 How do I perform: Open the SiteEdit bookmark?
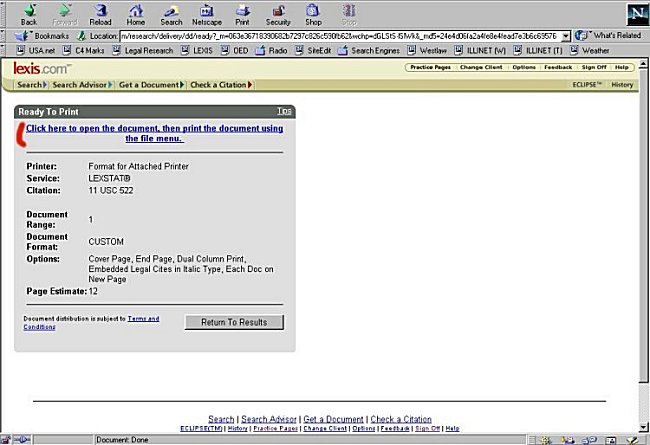[313, 51]
